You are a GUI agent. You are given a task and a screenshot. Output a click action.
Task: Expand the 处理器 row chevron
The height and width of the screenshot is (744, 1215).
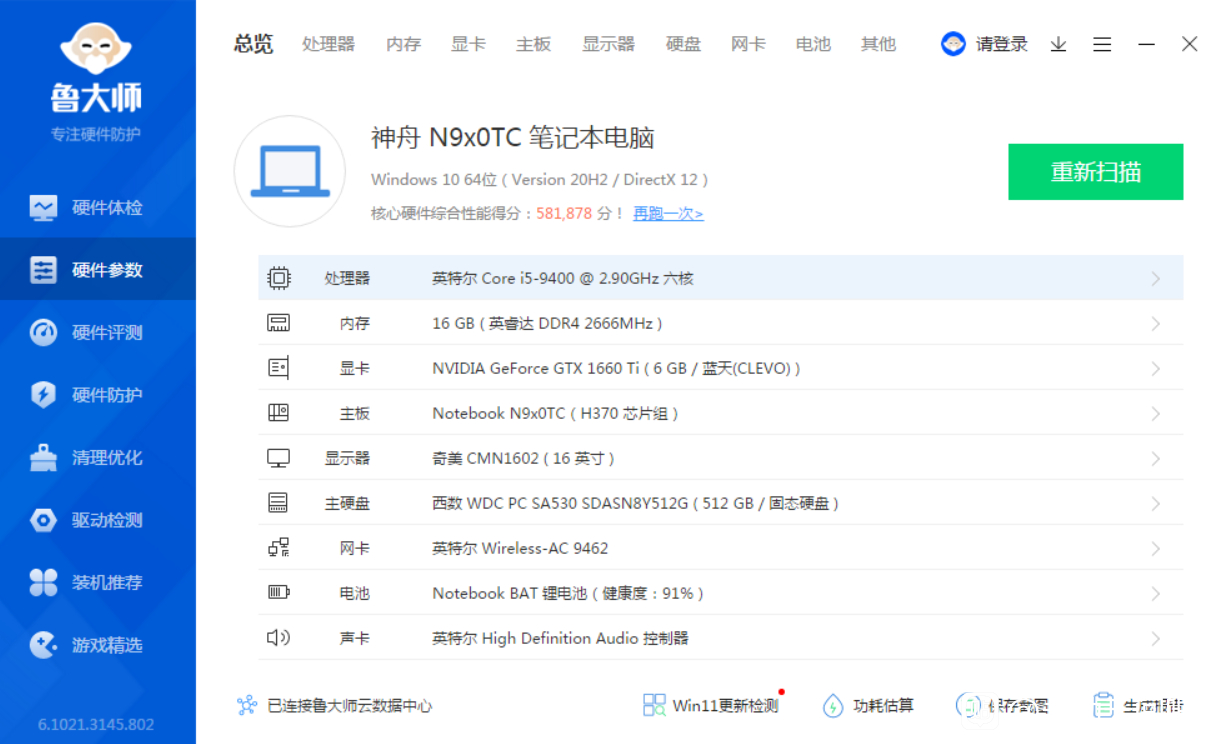(1156, 279)
